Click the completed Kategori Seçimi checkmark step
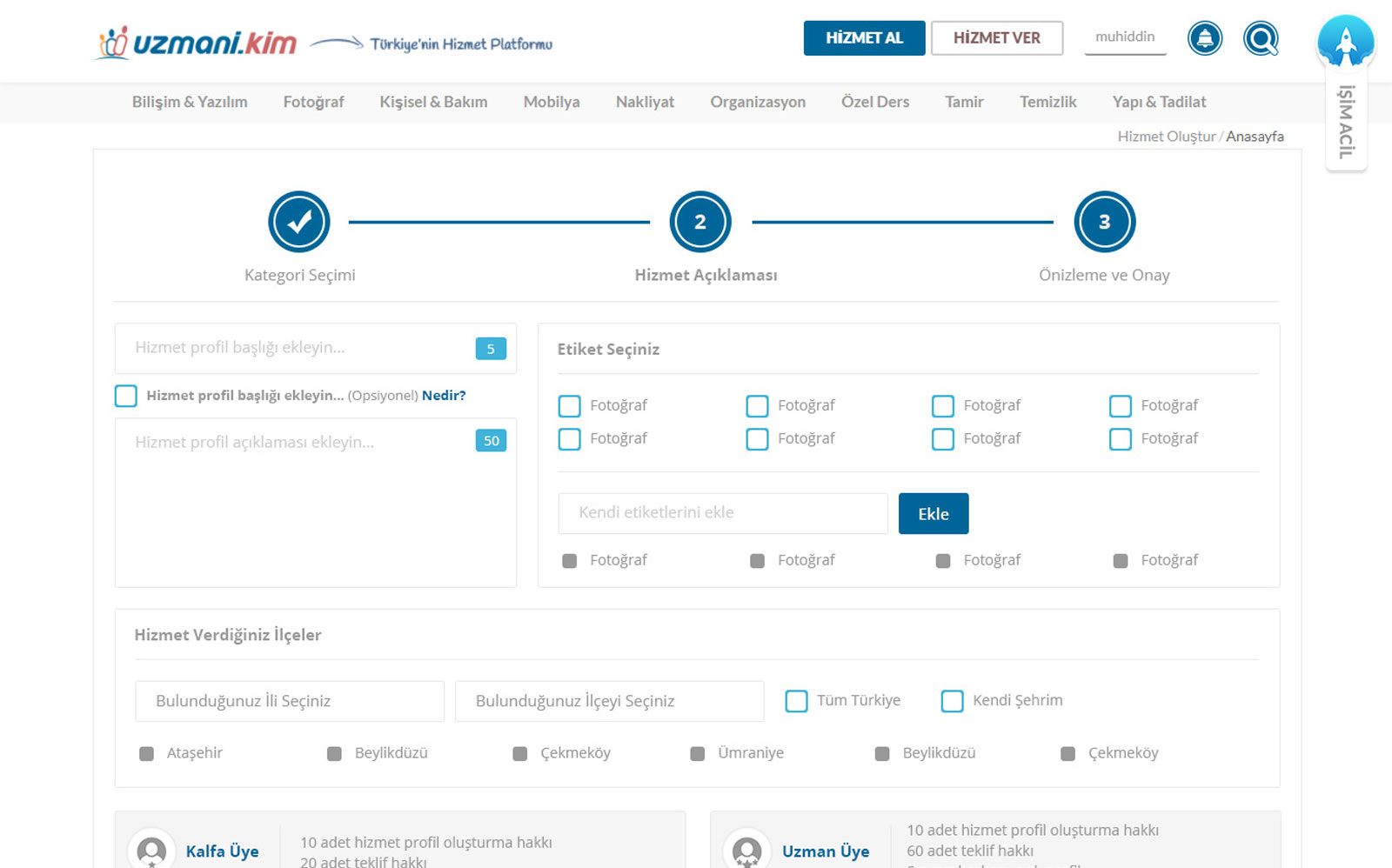The image size is (1392, 868). point(299,222)
